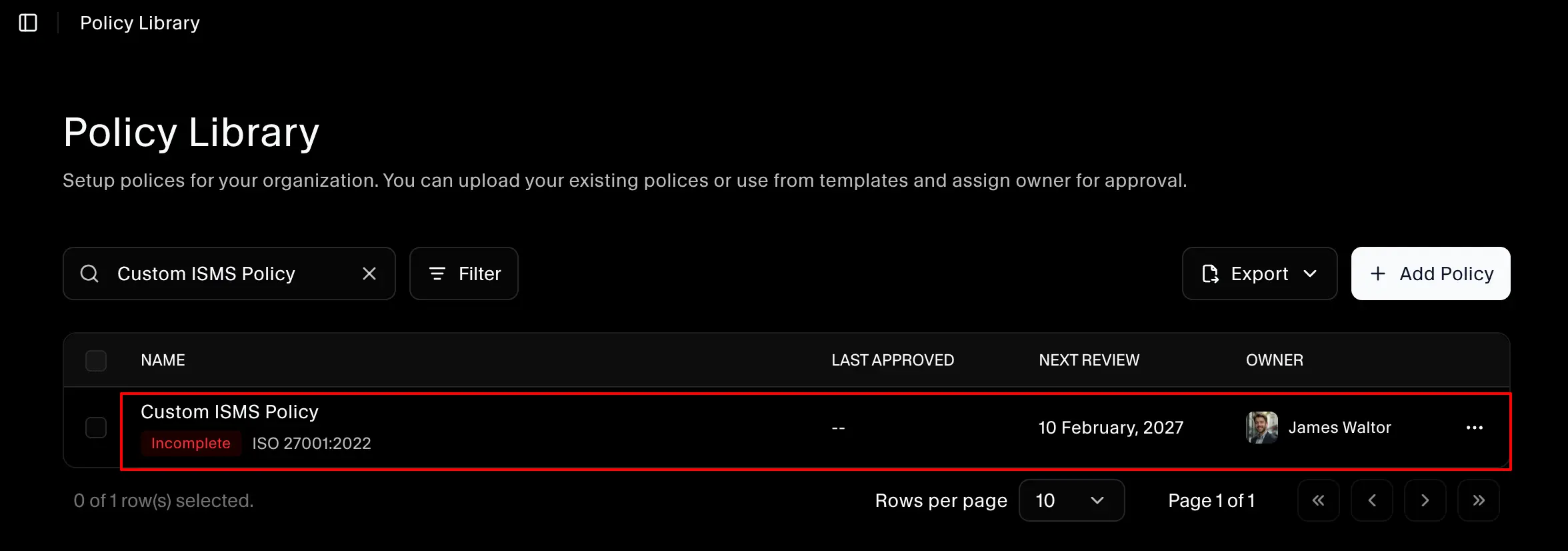Click the Incomplete status badge
Image resolution: width=1568 pixels, height=551 pixels.
pos(191,444)
